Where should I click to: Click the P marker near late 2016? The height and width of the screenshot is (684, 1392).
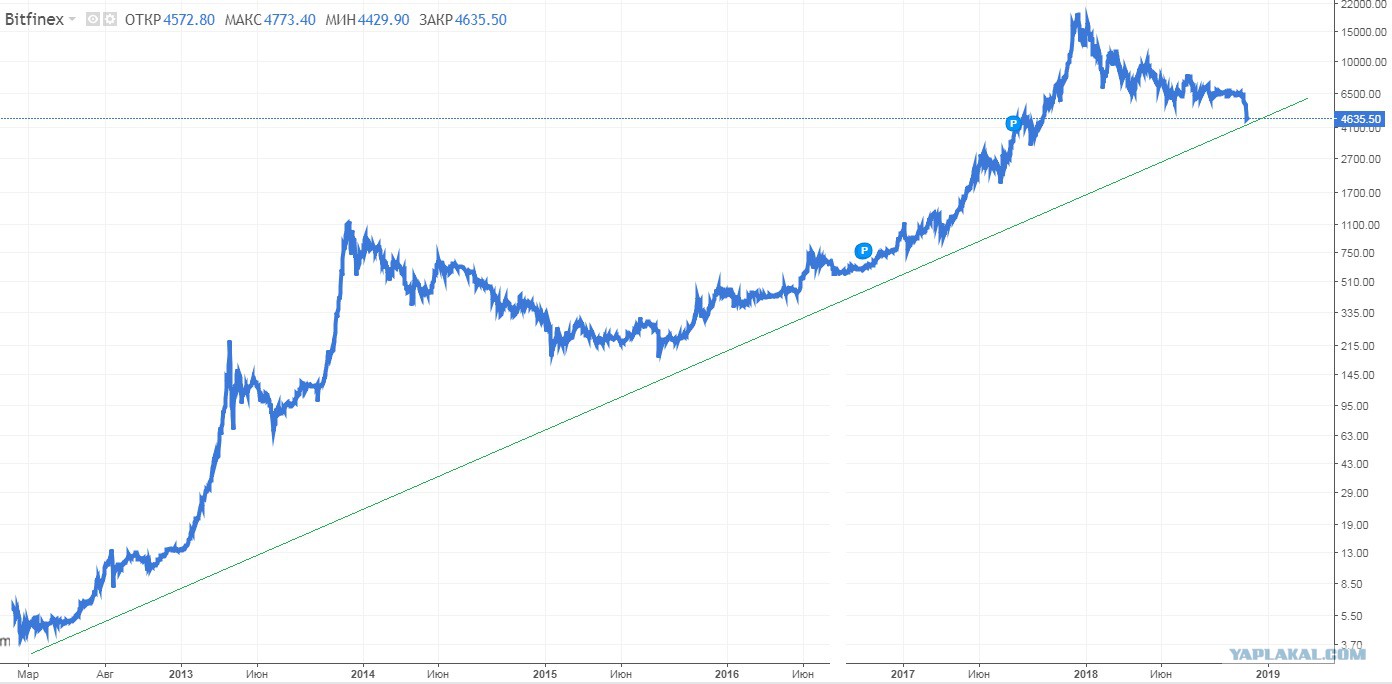click(x=864, y=250)
